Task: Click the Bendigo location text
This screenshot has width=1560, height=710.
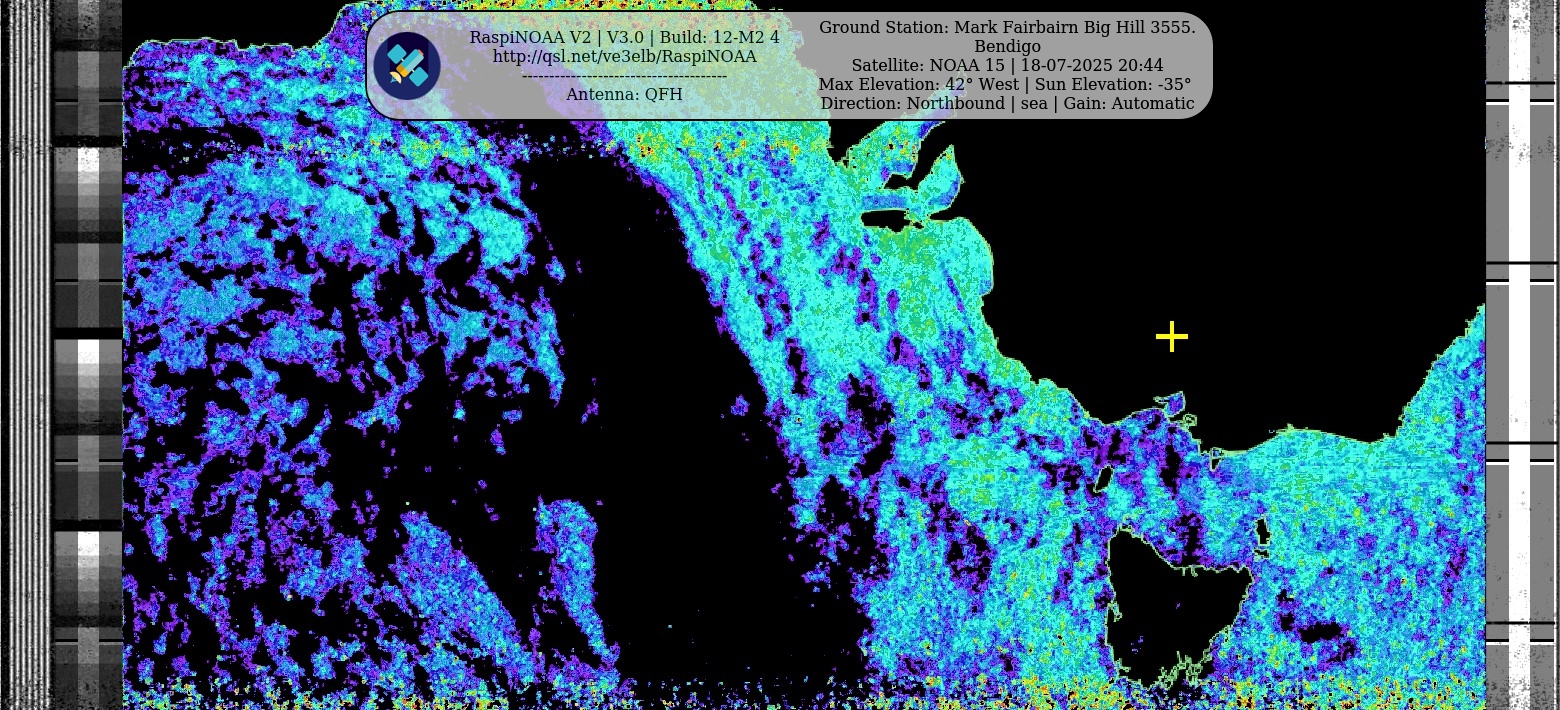Action: 1007,47
